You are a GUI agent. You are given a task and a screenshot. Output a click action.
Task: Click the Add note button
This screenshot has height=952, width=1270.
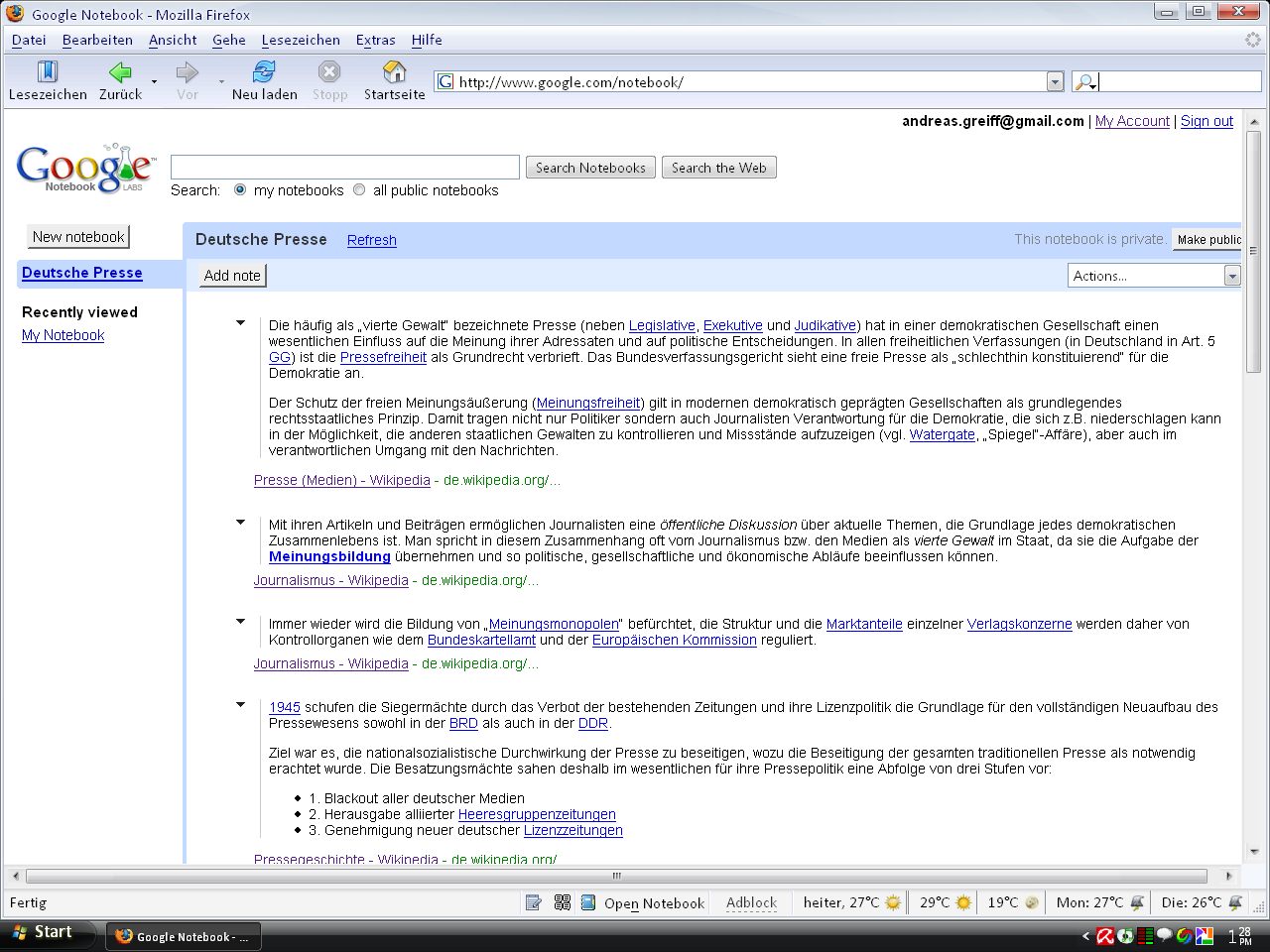[x=232, y=276]
